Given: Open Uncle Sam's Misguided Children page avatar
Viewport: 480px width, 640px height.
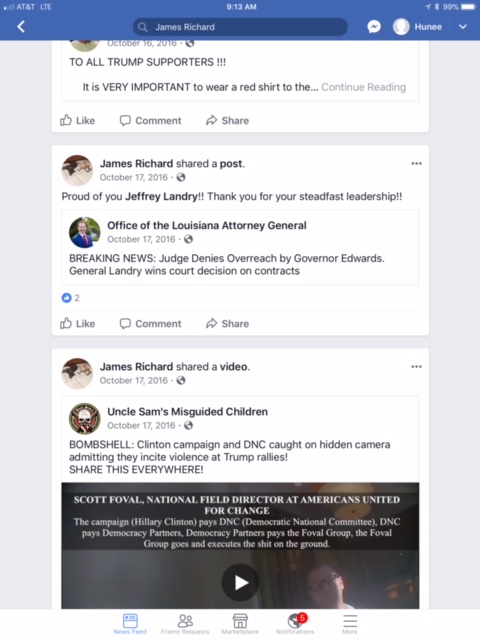Looking at the screenshot, I should (x=84, y=419).
